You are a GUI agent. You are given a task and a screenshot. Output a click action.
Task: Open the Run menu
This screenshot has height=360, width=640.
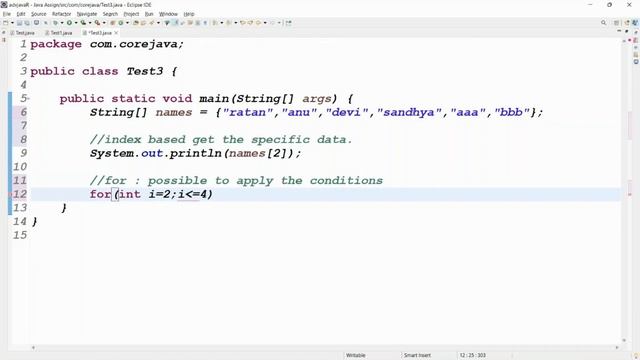[149, 14]
